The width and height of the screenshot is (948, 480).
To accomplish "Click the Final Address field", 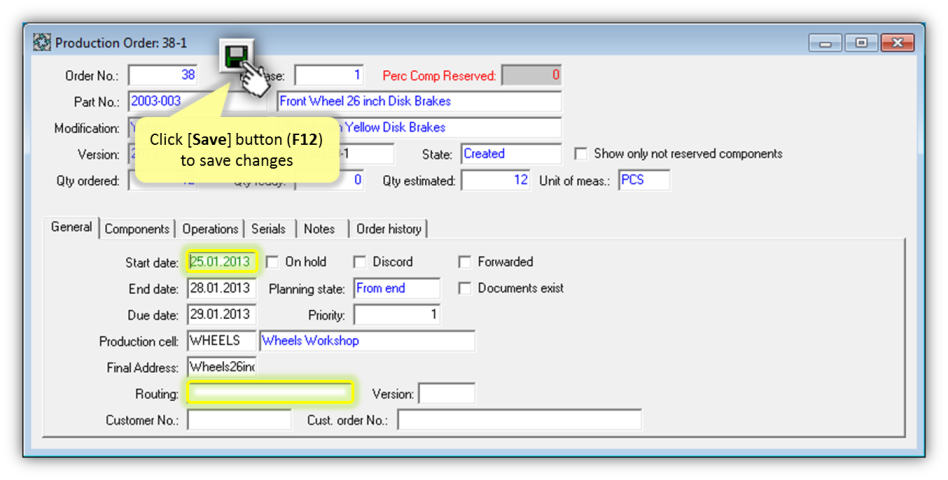I will [x=222, y=367].
